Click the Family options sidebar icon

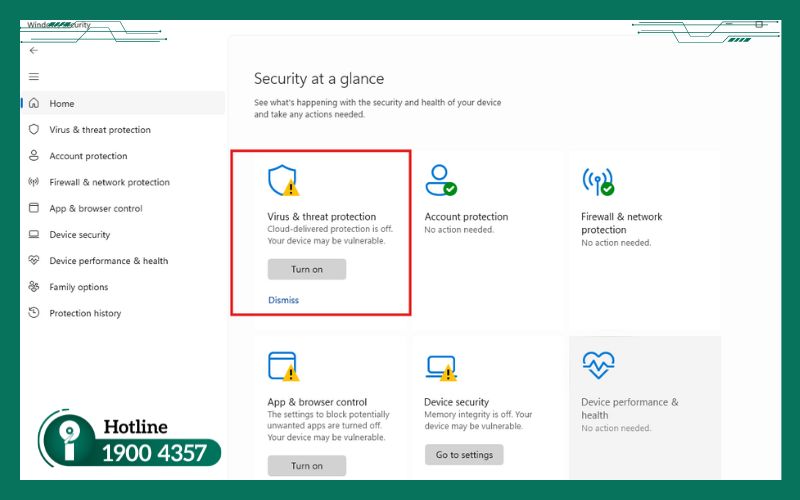[34, 287]
